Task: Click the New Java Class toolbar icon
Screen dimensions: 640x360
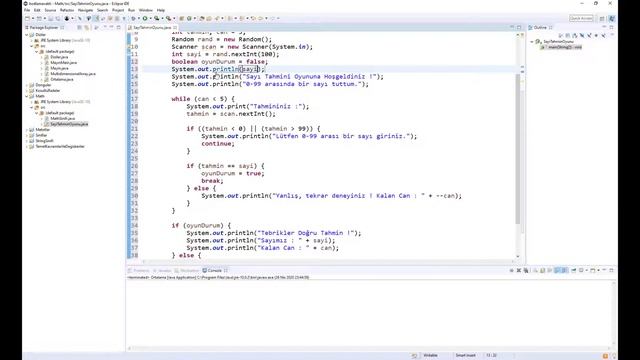Action: click(x=189, y=18)
